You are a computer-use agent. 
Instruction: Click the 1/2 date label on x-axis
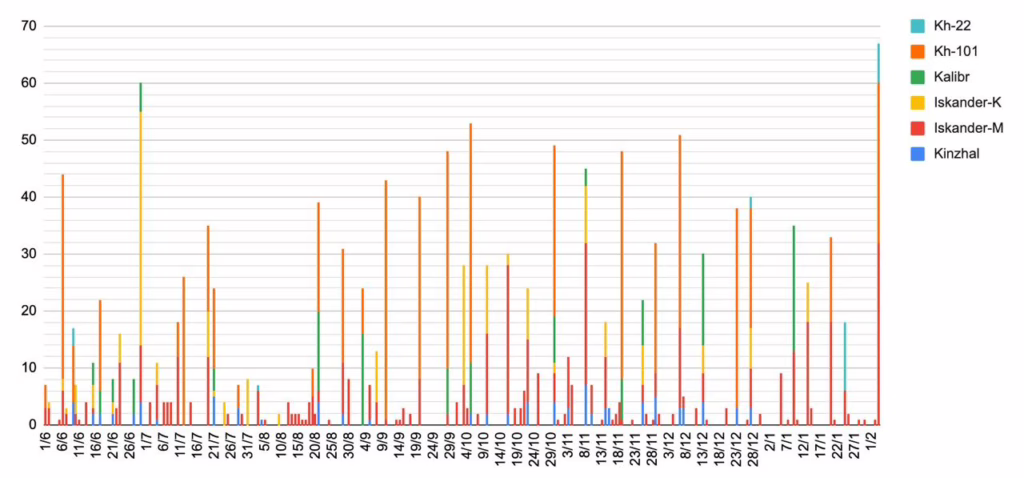(x=878, y=445)
